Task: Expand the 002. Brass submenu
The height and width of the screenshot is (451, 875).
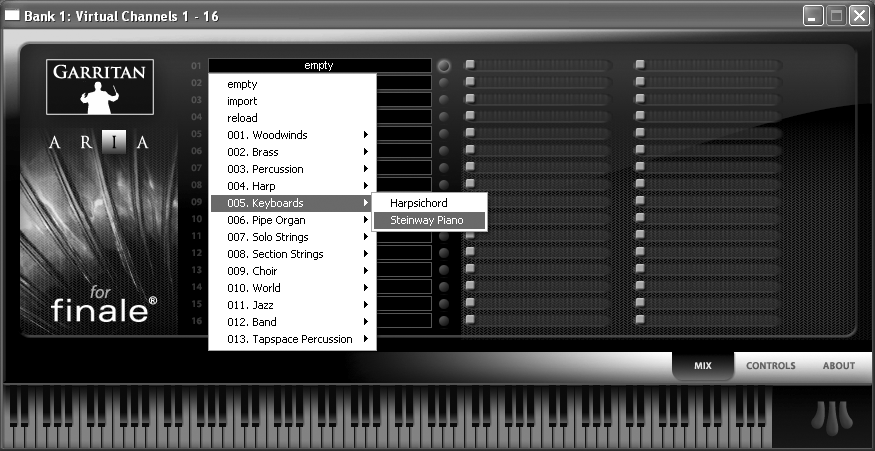Action: click(x=292, y=152)
